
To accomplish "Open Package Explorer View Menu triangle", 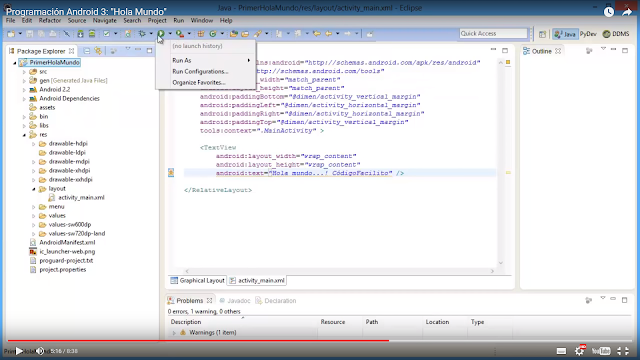I will pos(128,49).
